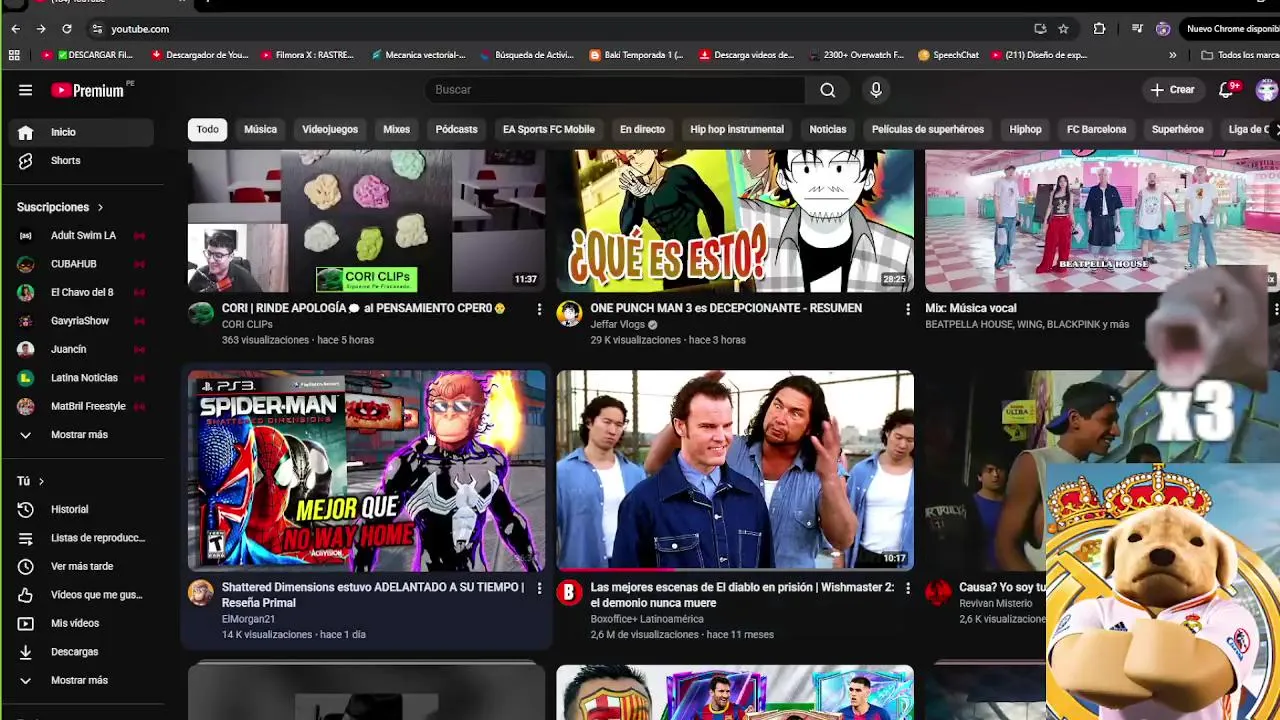Play the Wishmaster 2 video thumbnail
Screen dimensions: 1280x720
pyautogui.click(x=735, y=470)
